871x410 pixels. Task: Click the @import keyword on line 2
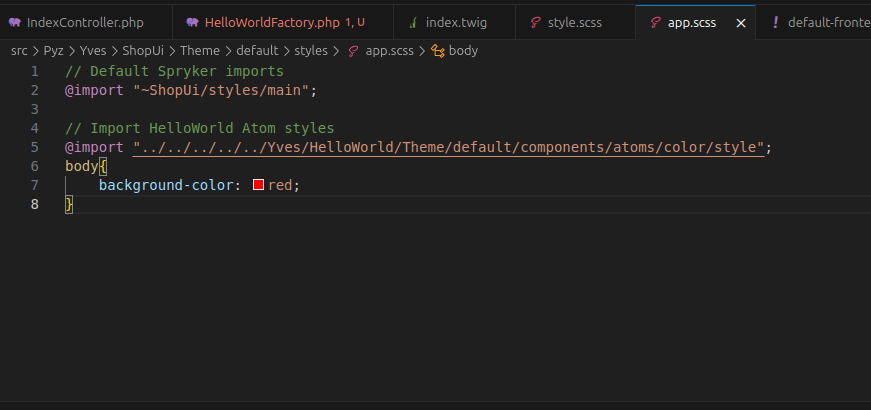pos(94,90)
